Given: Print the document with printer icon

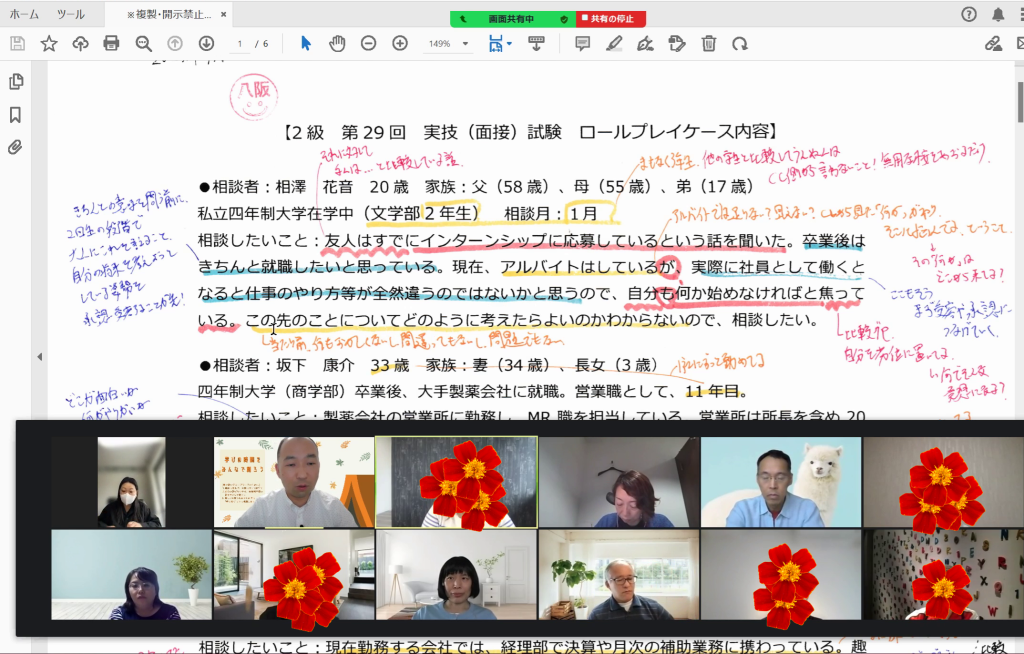Looking at the screenshot, I should coord(111,43).
